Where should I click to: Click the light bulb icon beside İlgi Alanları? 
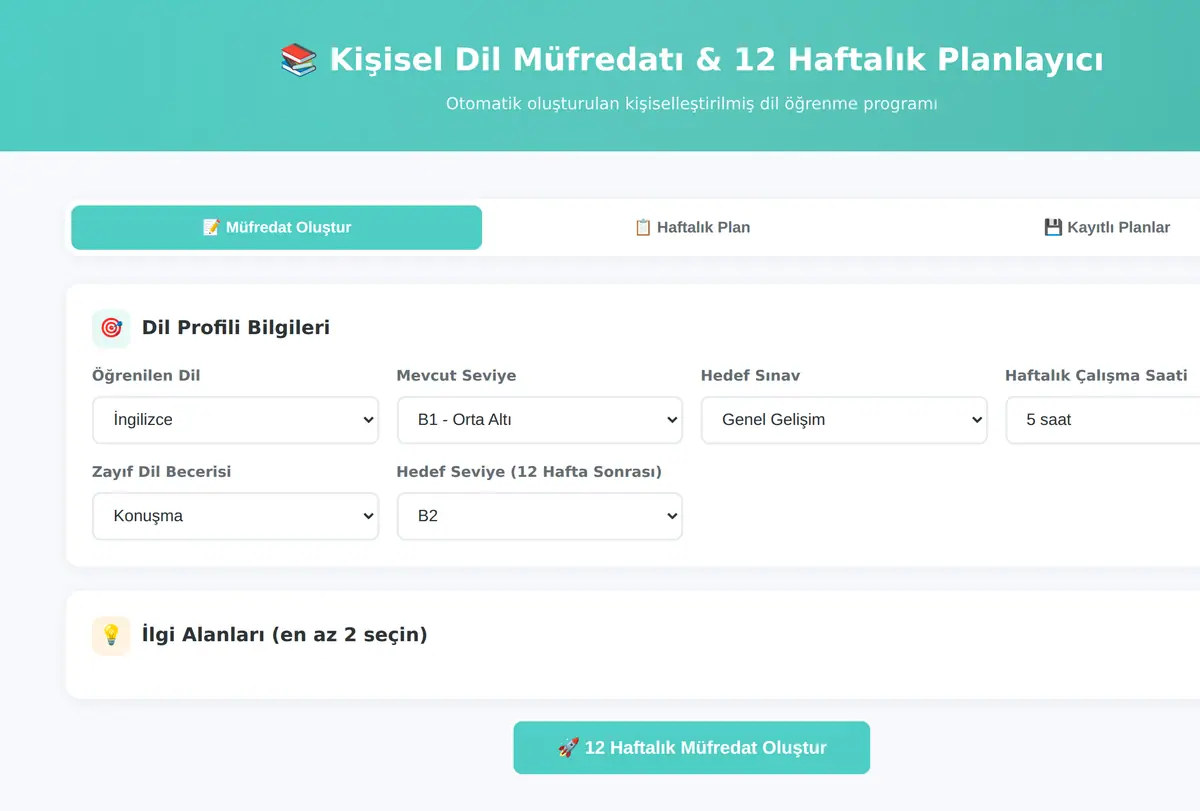pyautogui.click(x=111, y=635)
